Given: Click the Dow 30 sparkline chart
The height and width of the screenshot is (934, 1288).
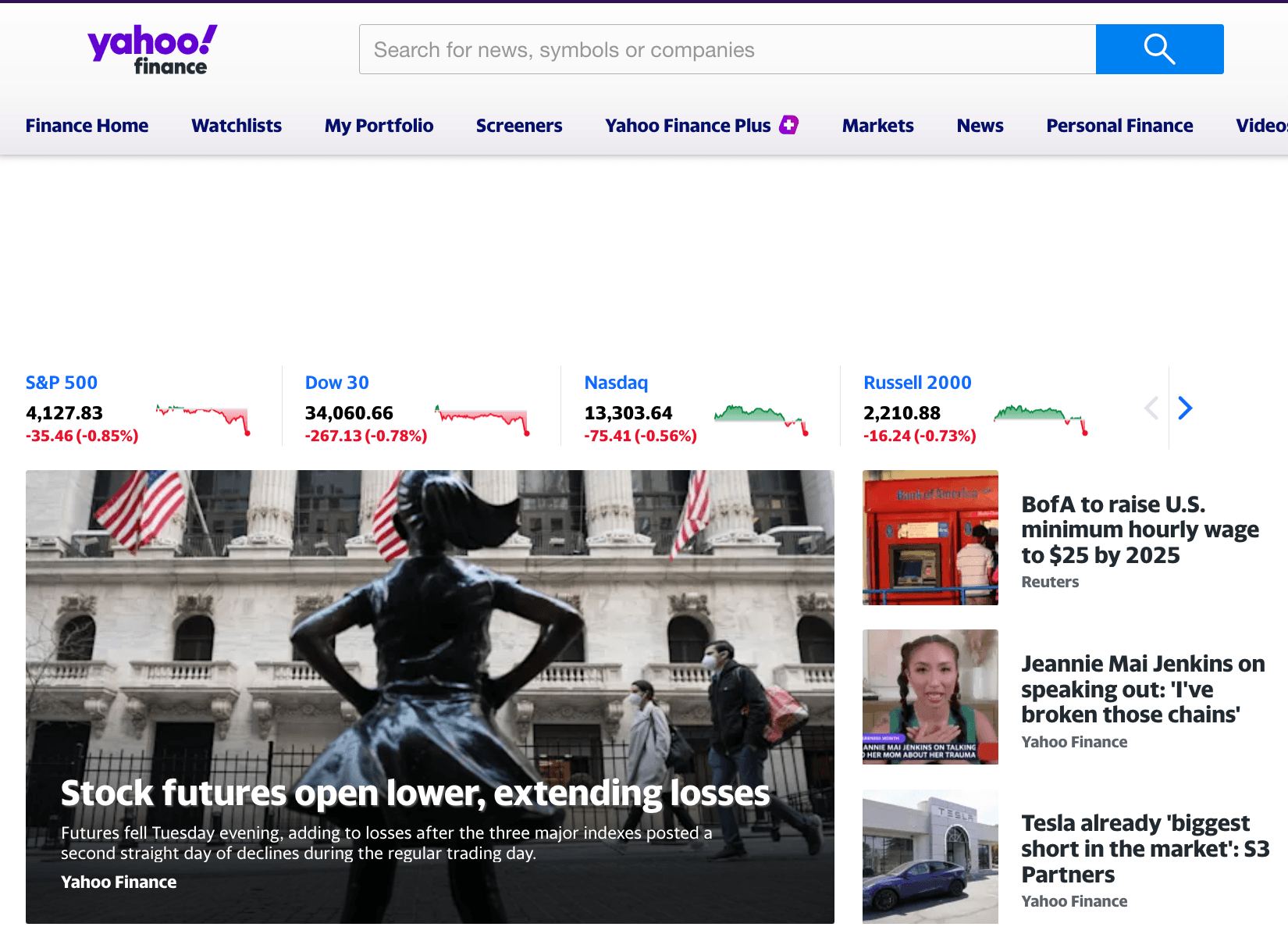Looking at the screenshot, I should [x=482, y=419].
